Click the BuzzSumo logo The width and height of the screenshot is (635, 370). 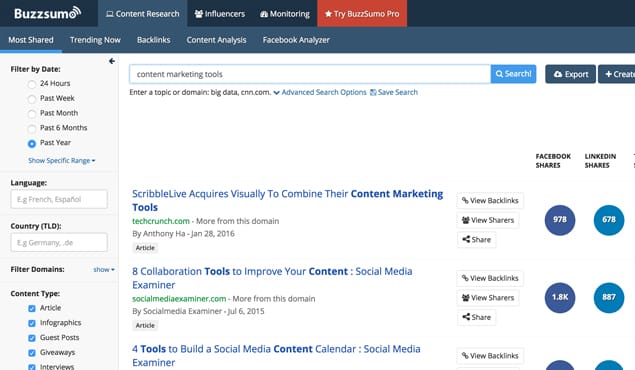(48, 13)
